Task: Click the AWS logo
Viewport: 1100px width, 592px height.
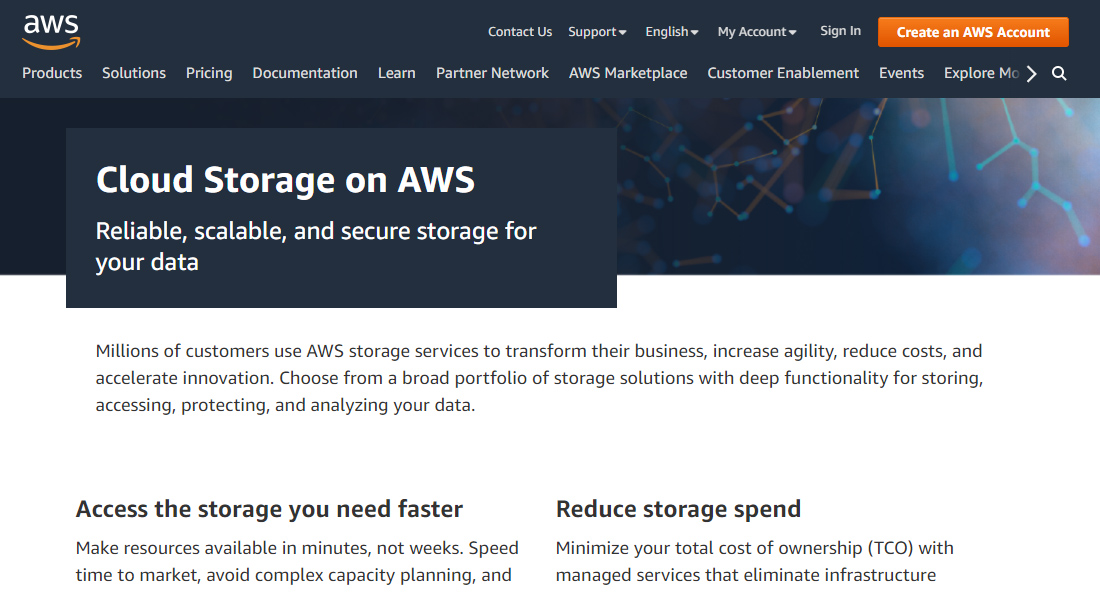Action: [49, 32]
